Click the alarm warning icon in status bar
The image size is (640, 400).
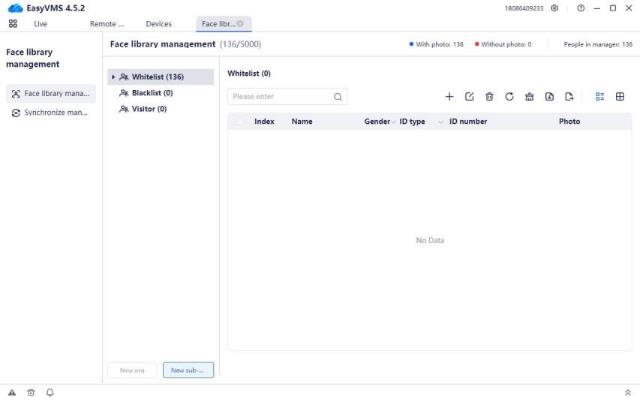tap(12, 392)
